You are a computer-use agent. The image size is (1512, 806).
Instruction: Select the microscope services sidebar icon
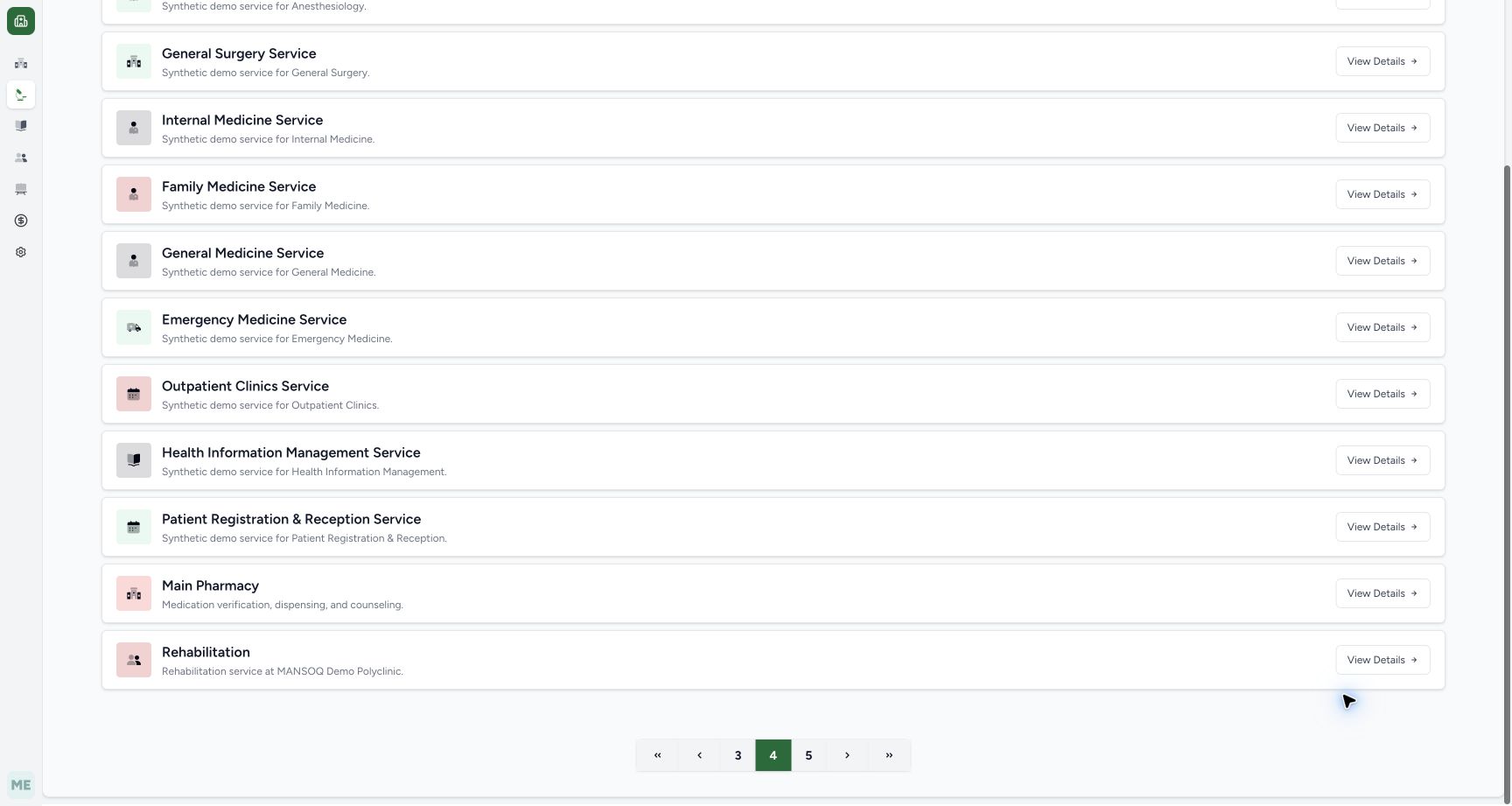pyautogui.click(x=21, y=95)
